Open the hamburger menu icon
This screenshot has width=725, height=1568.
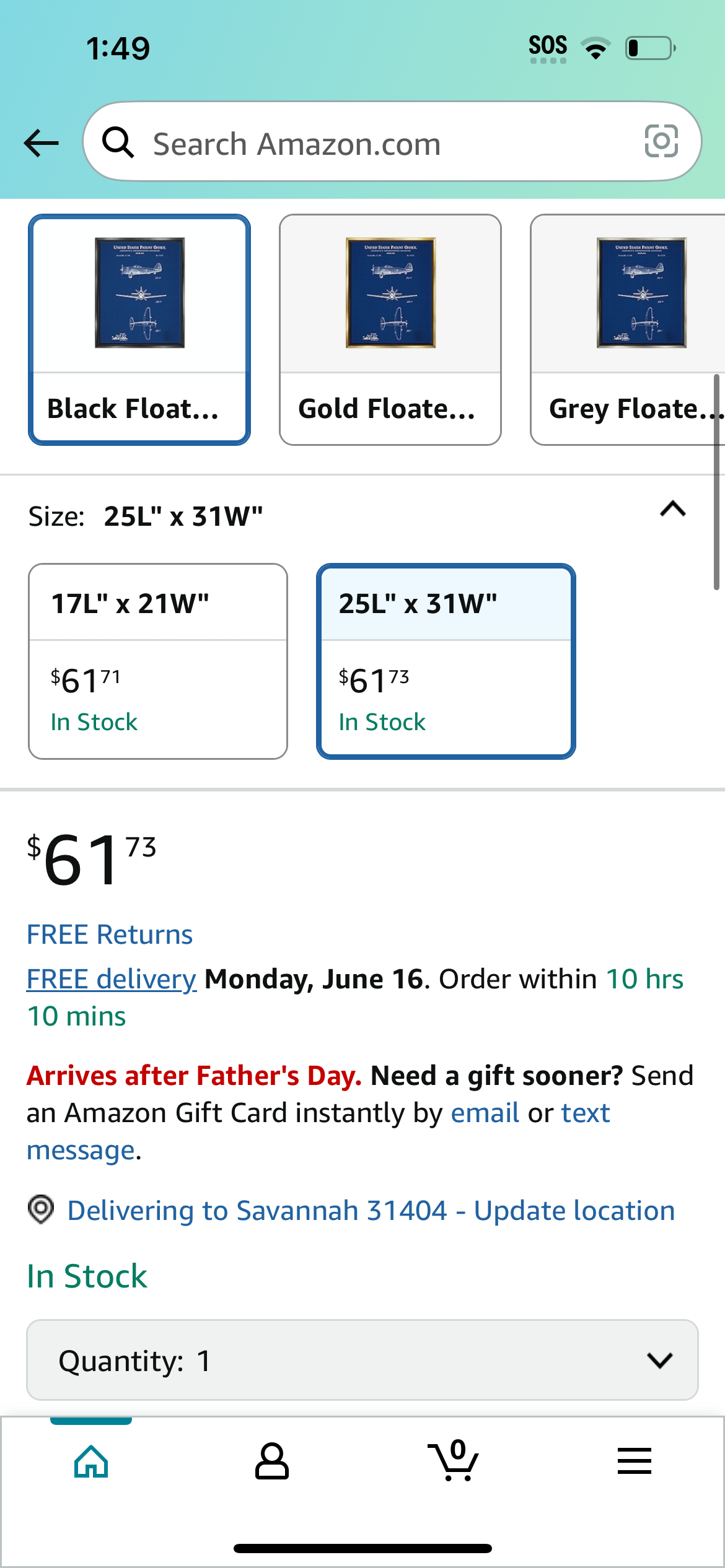(635, 1461)
